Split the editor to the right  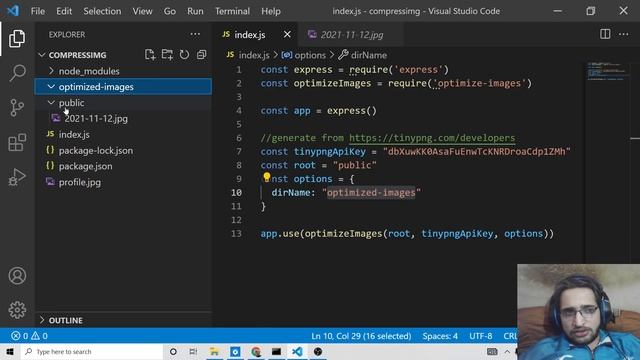[x=605, y=34]
